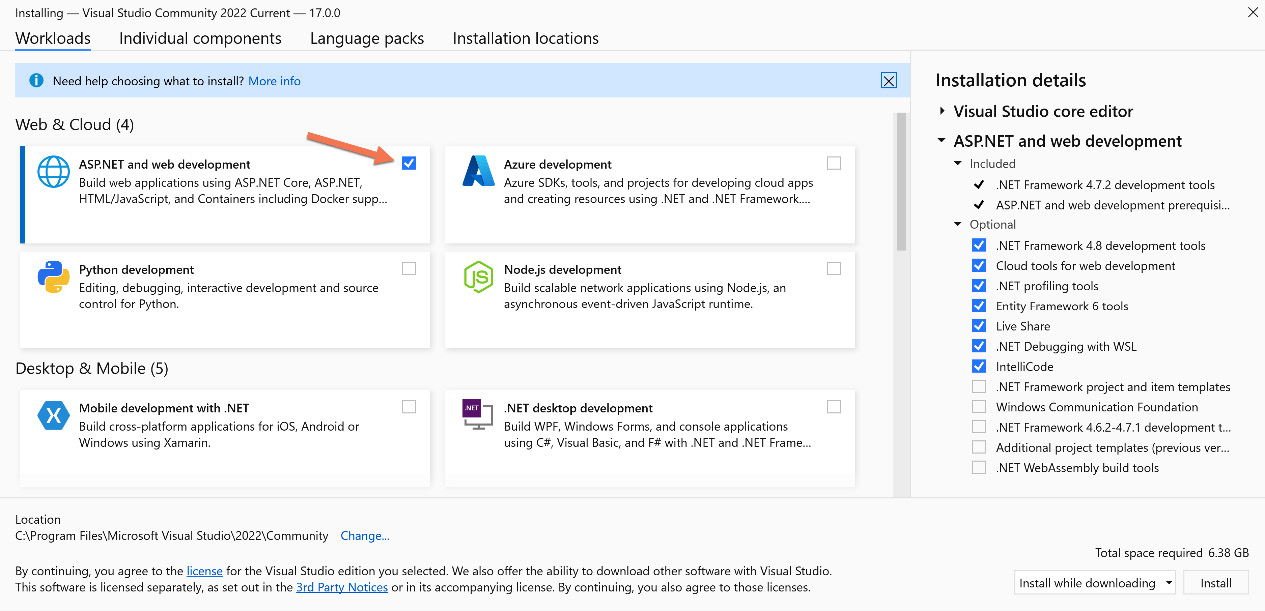
Task: Dismiss the help banner with X
Action: (888, 81)
